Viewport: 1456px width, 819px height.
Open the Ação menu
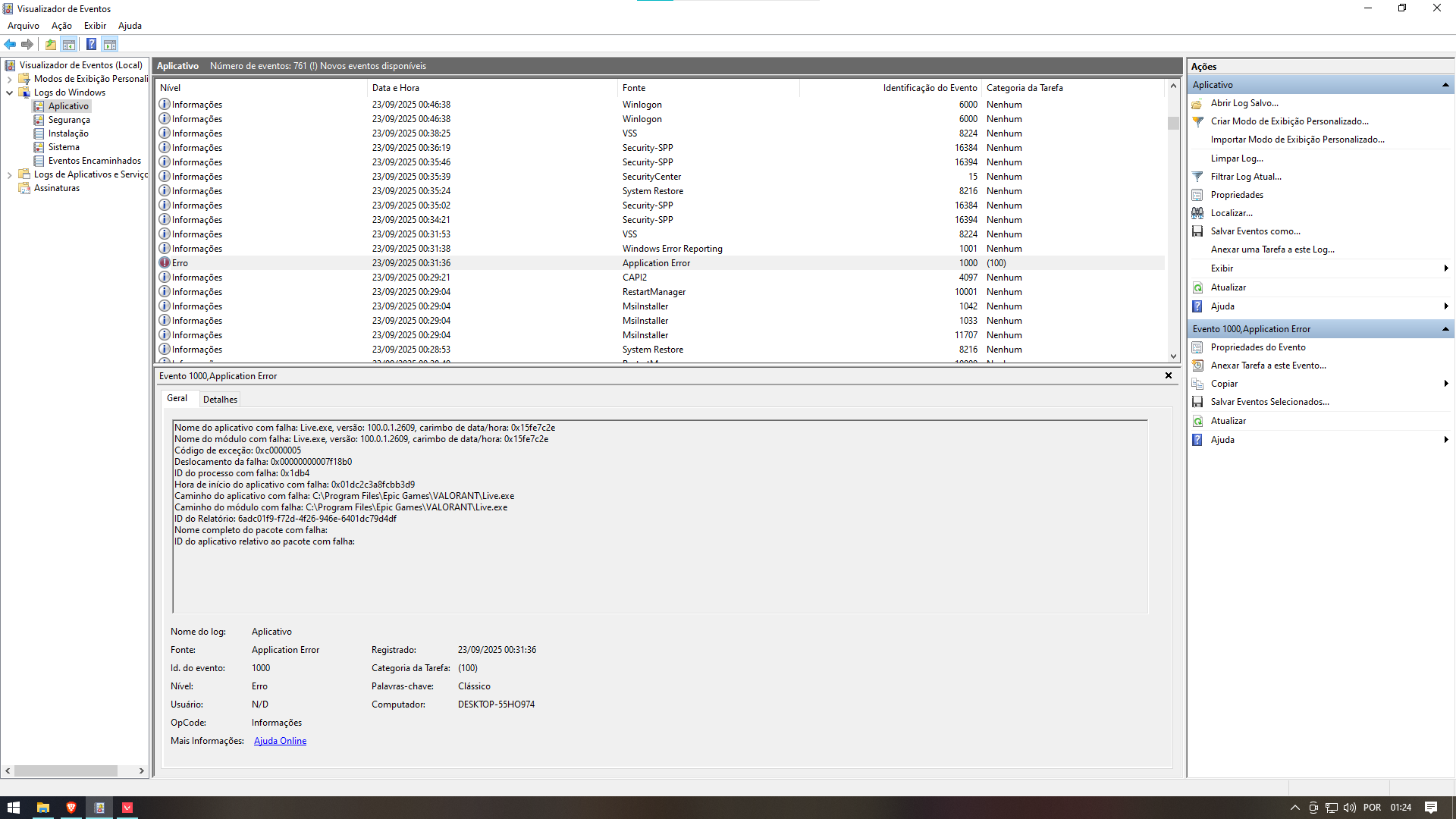tap(61, 26)
